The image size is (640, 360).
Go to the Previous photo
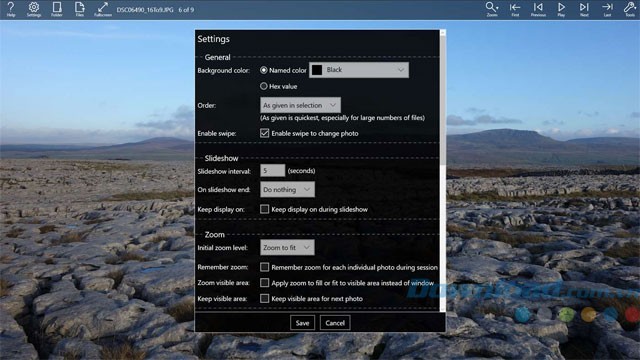538,9
